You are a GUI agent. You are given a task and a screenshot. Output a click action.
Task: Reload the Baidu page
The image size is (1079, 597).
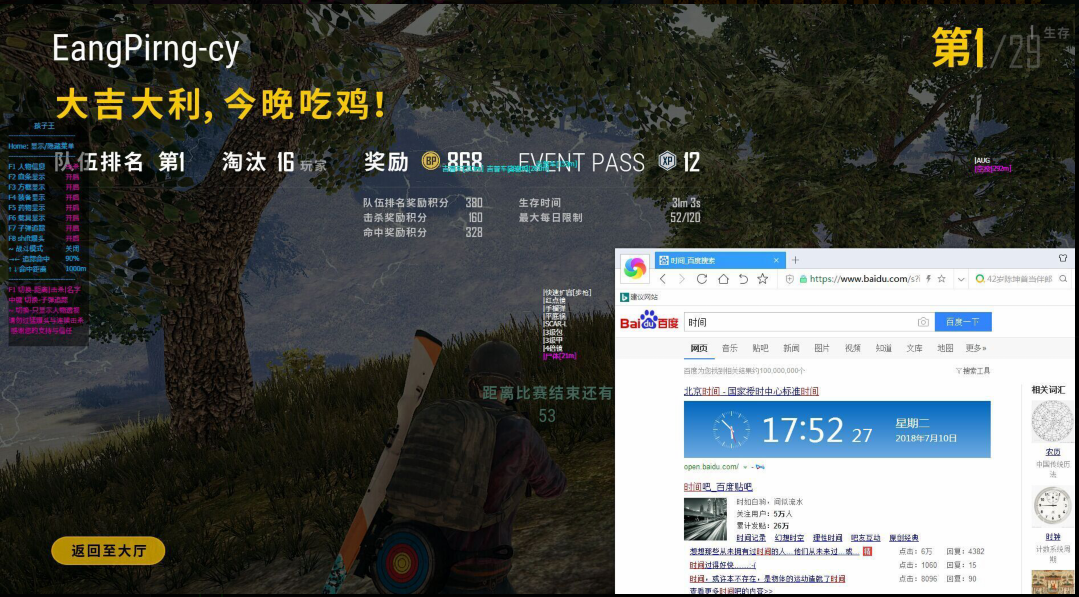702,279
